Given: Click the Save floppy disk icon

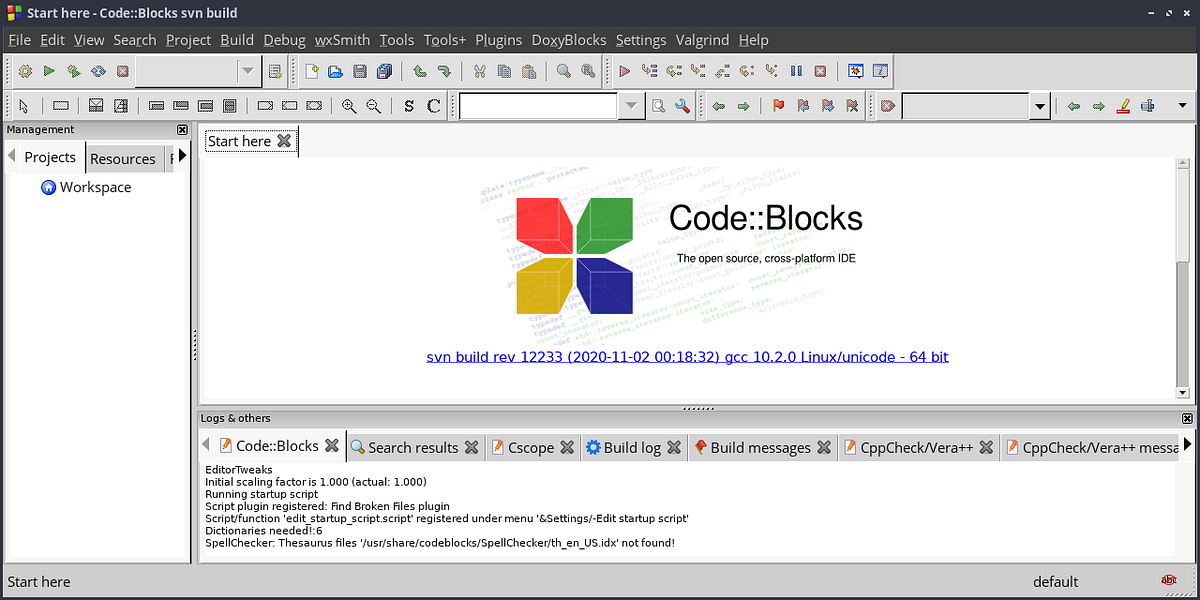Looking at the screenshot, I should point(360,71).
